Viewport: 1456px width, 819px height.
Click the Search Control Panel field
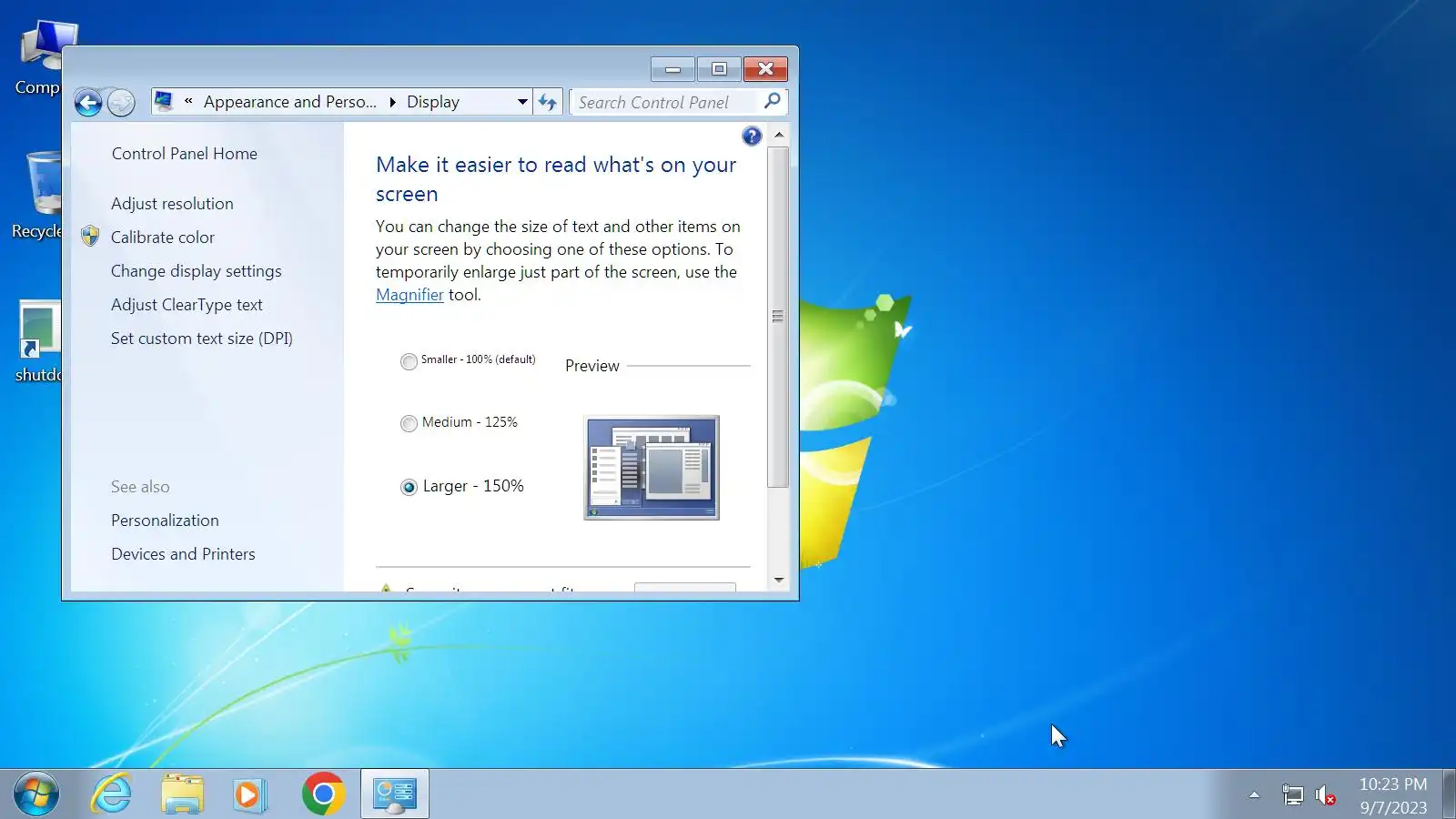666,102
